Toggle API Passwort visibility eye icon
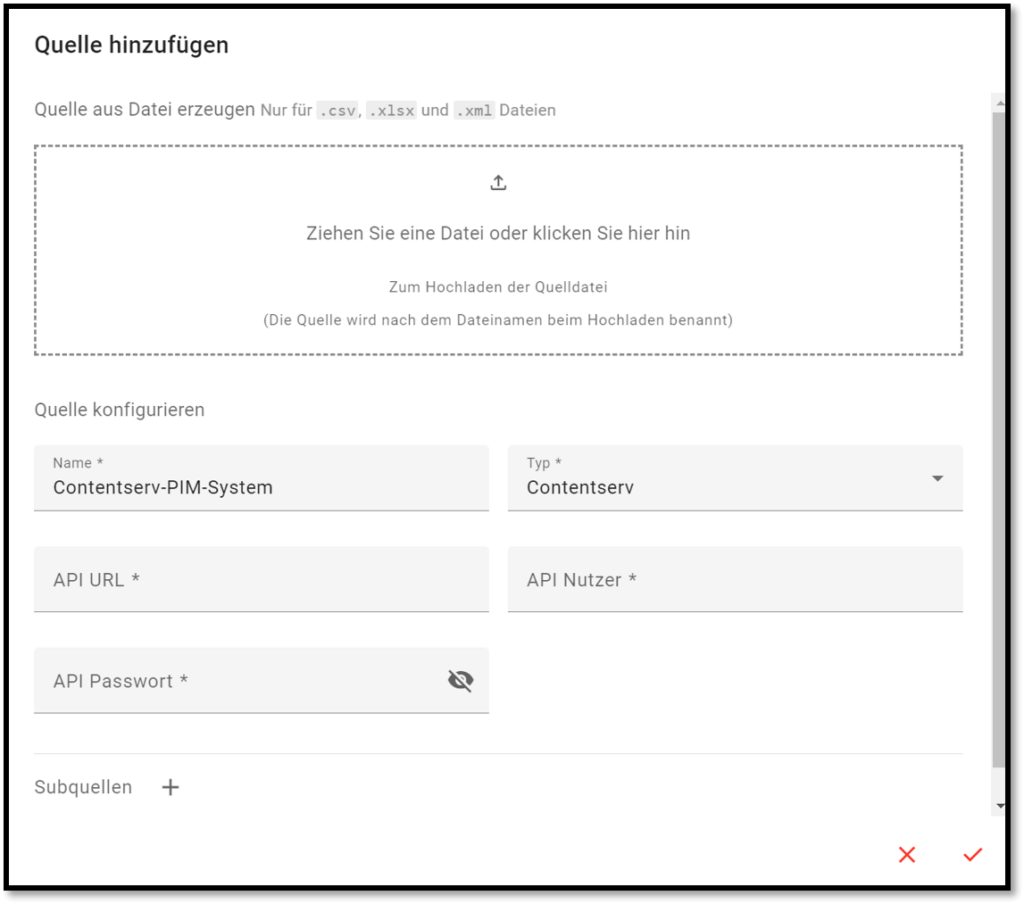 tap(460, 681)
